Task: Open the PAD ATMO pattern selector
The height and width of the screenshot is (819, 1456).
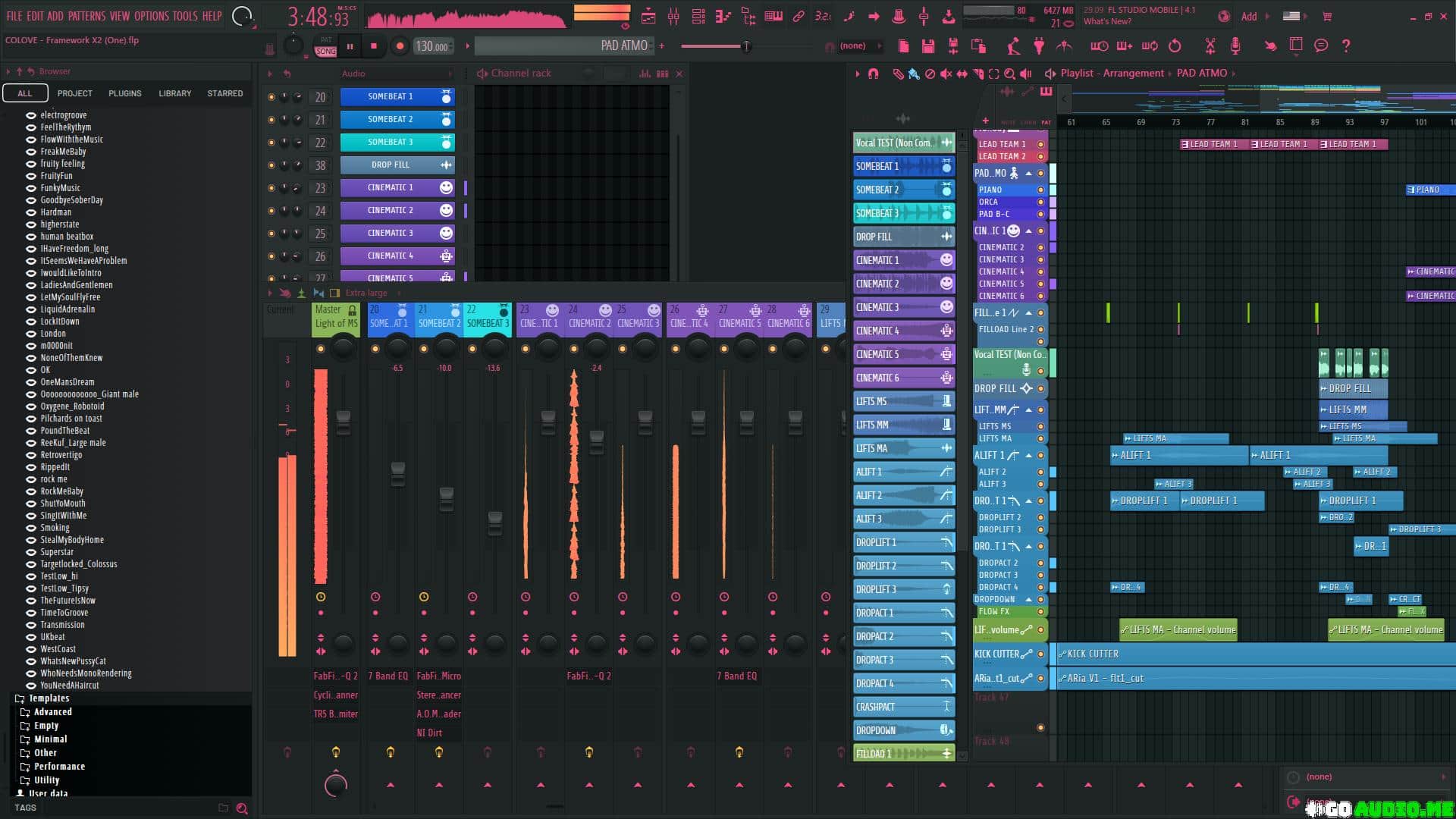Action: (x=565, y=46)
